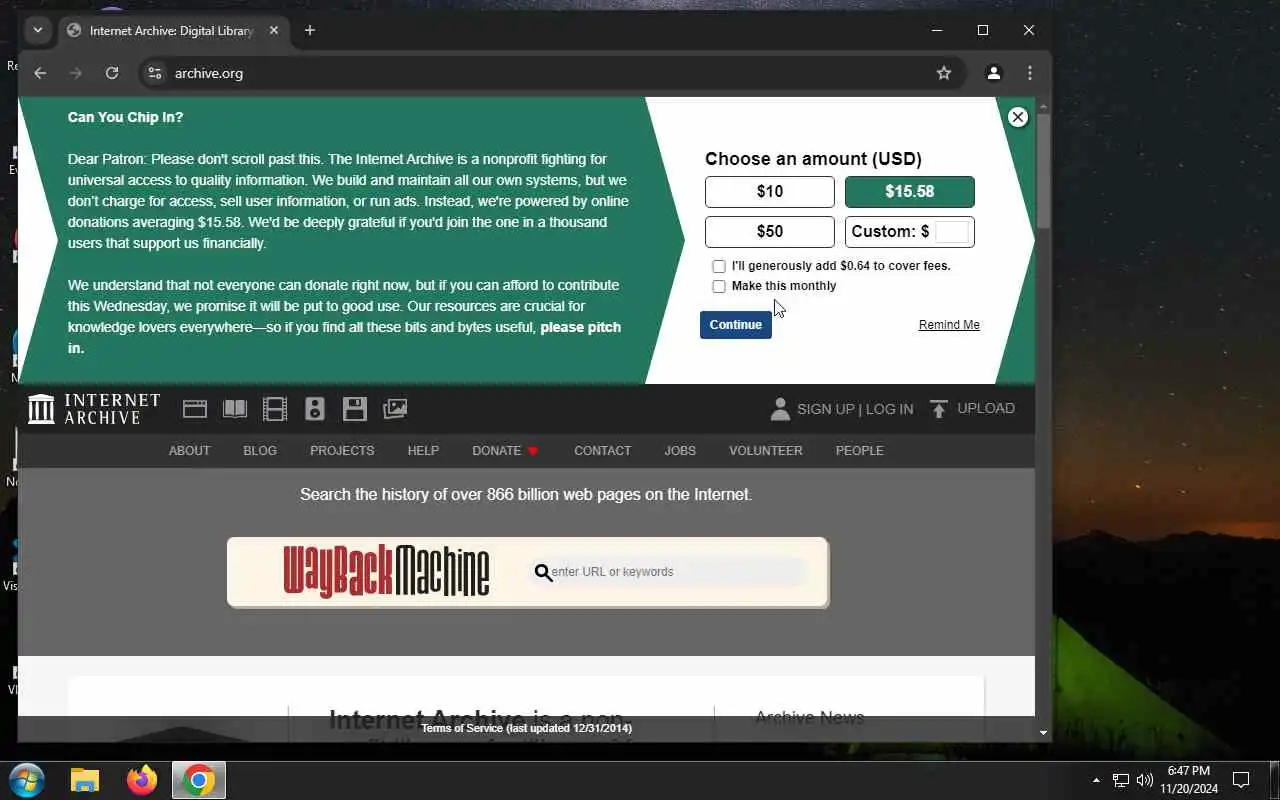Check Make this monthly
1280x800 pixels.
pyautogui.click(x=718, y=286)
